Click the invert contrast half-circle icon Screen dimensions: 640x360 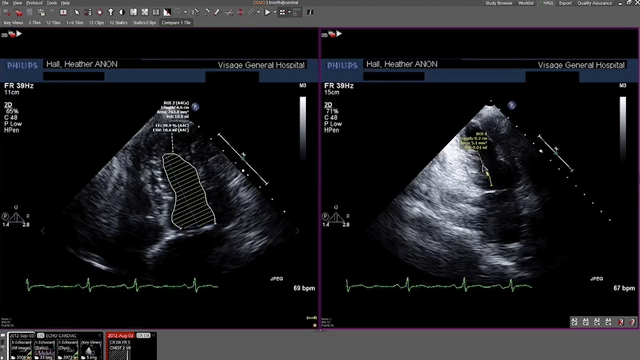click(122, 12)
